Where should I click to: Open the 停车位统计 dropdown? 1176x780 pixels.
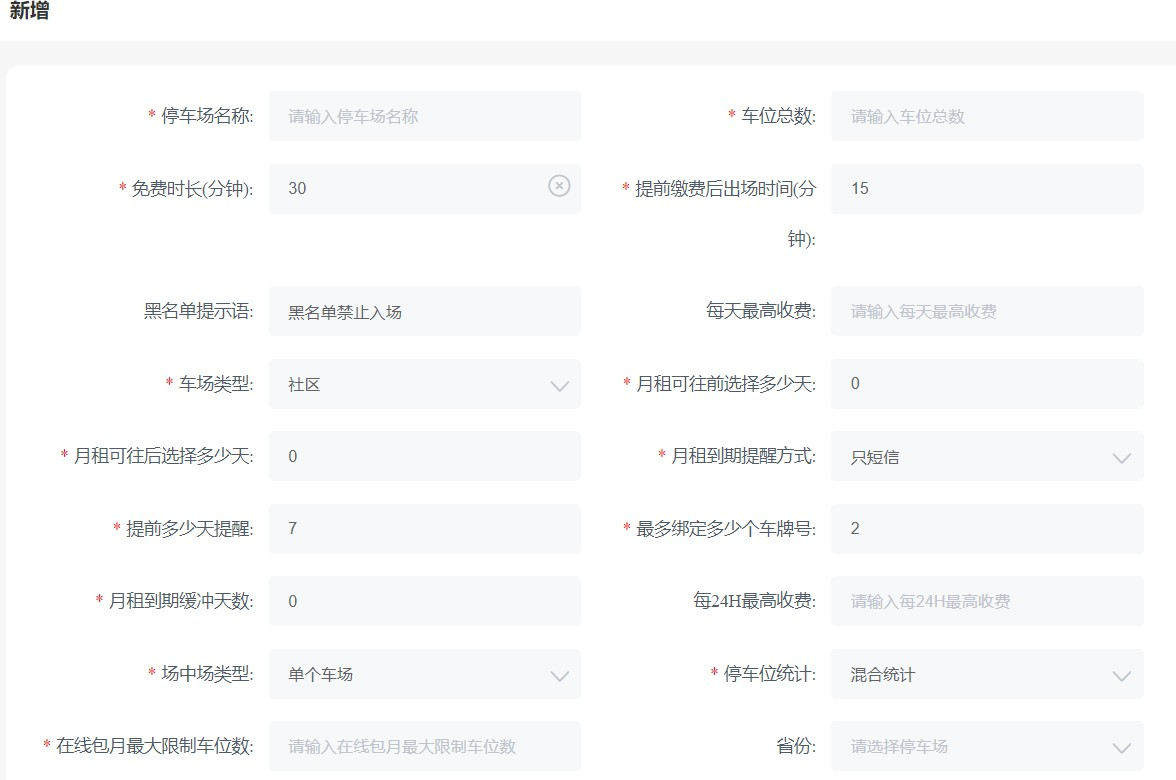pos(1121,676)
